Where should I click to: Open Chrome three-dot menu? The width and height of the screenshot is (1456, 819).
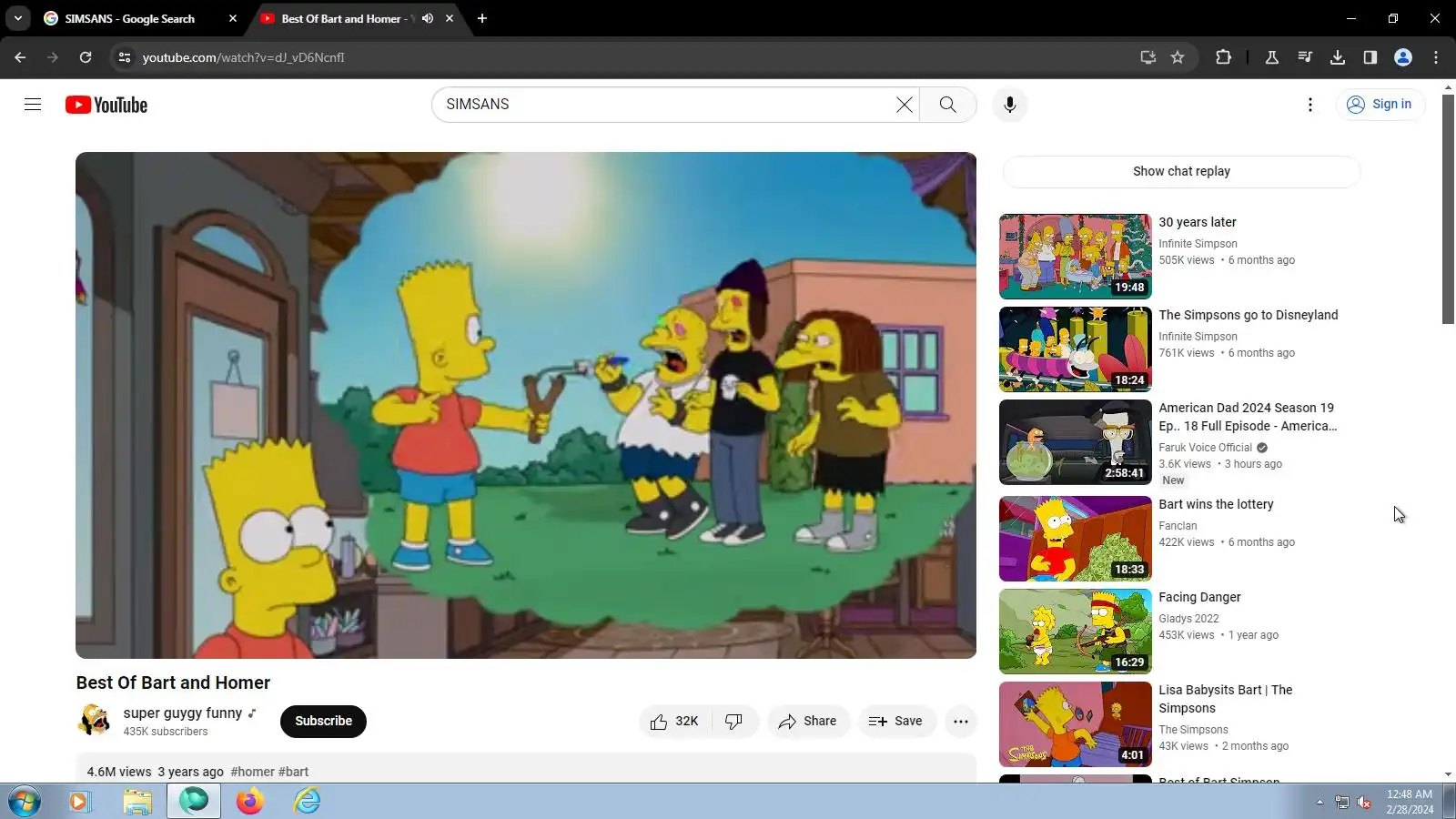(1436, 57)
